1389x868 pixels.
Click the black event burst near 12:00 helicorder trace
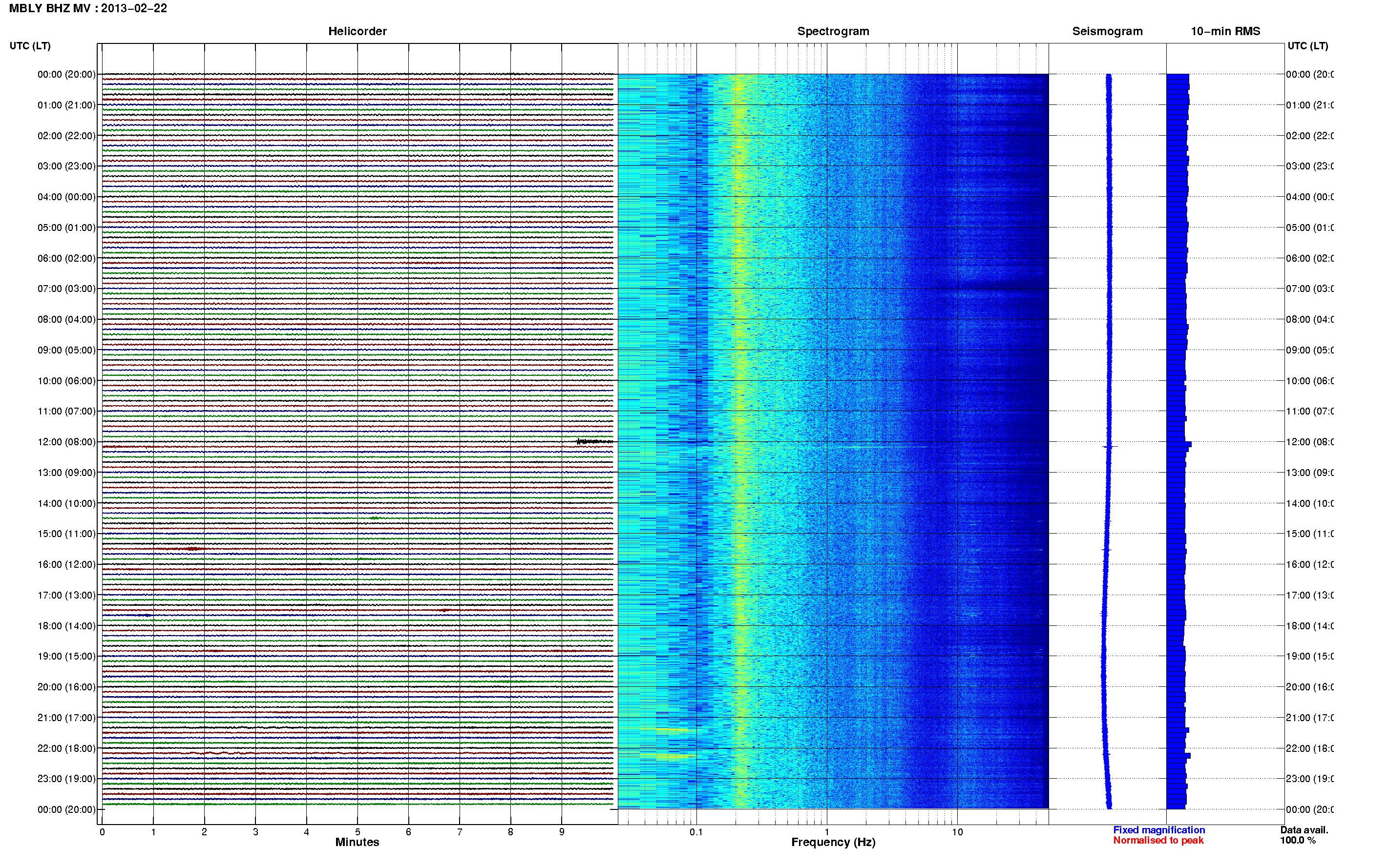[594, 441]
